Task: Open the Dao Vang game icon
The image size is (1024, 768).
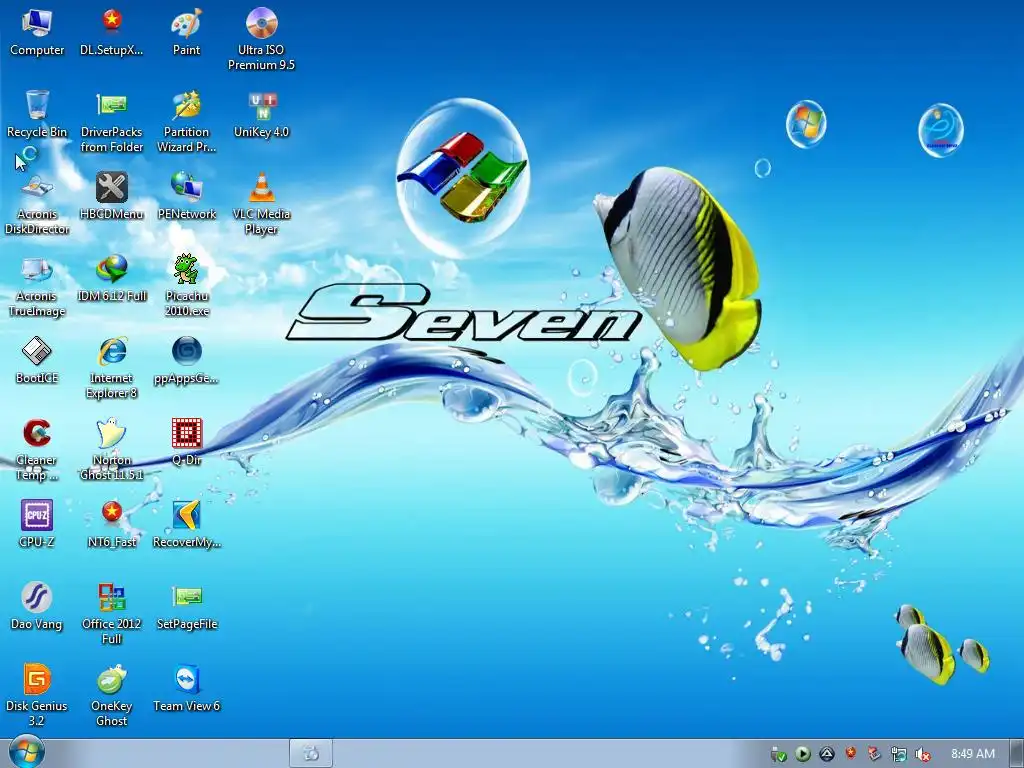Action: click(37, 606)
